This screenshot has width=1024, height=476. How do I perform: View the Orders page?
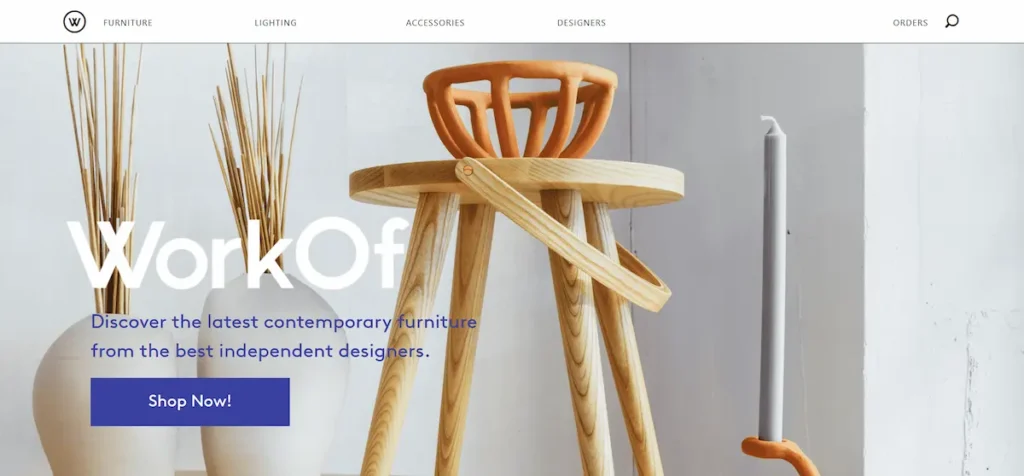pos(910,23)
